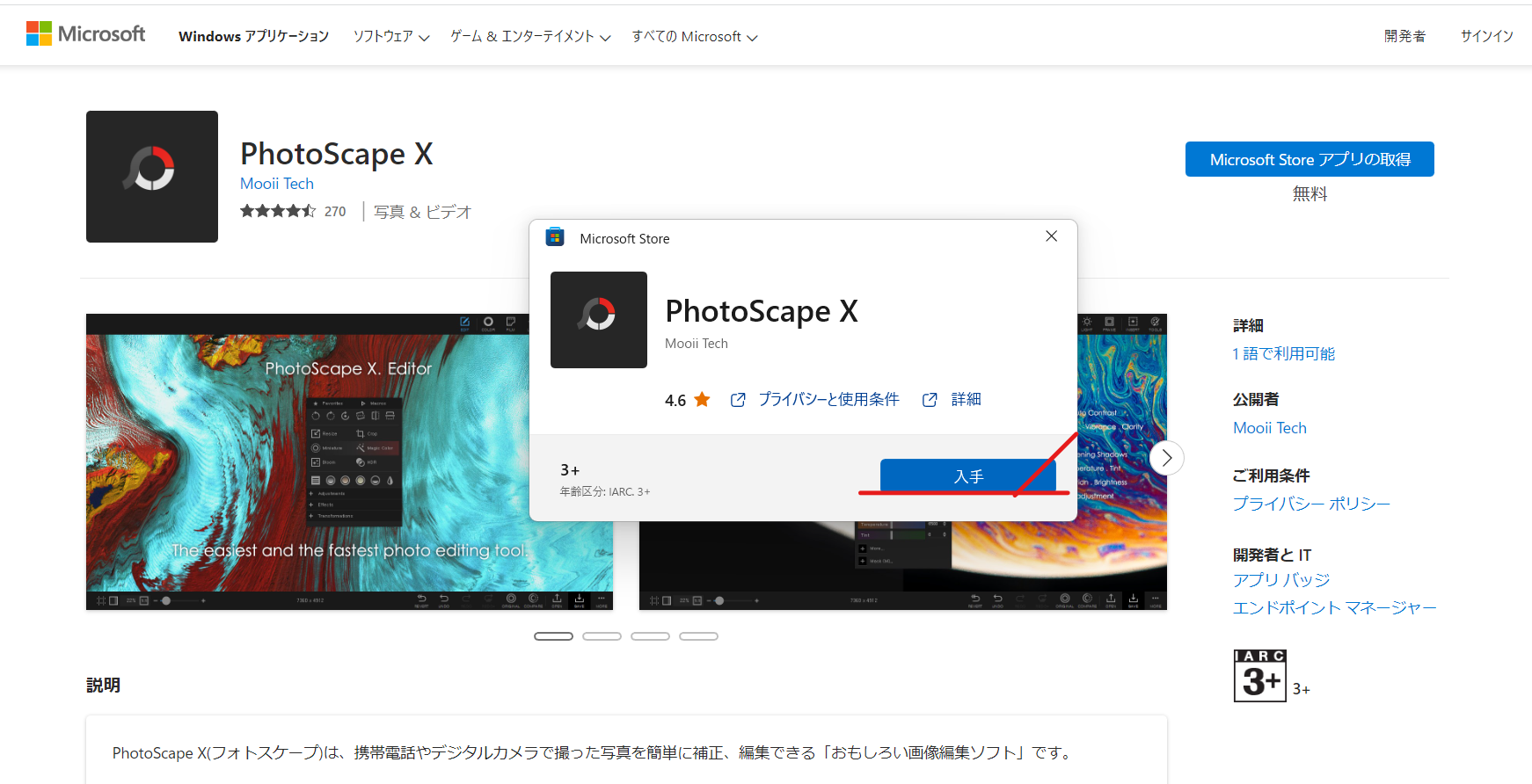Select the fourth carousel page indicator
This screenshot has width=1532, height=784.
point(698,636)
